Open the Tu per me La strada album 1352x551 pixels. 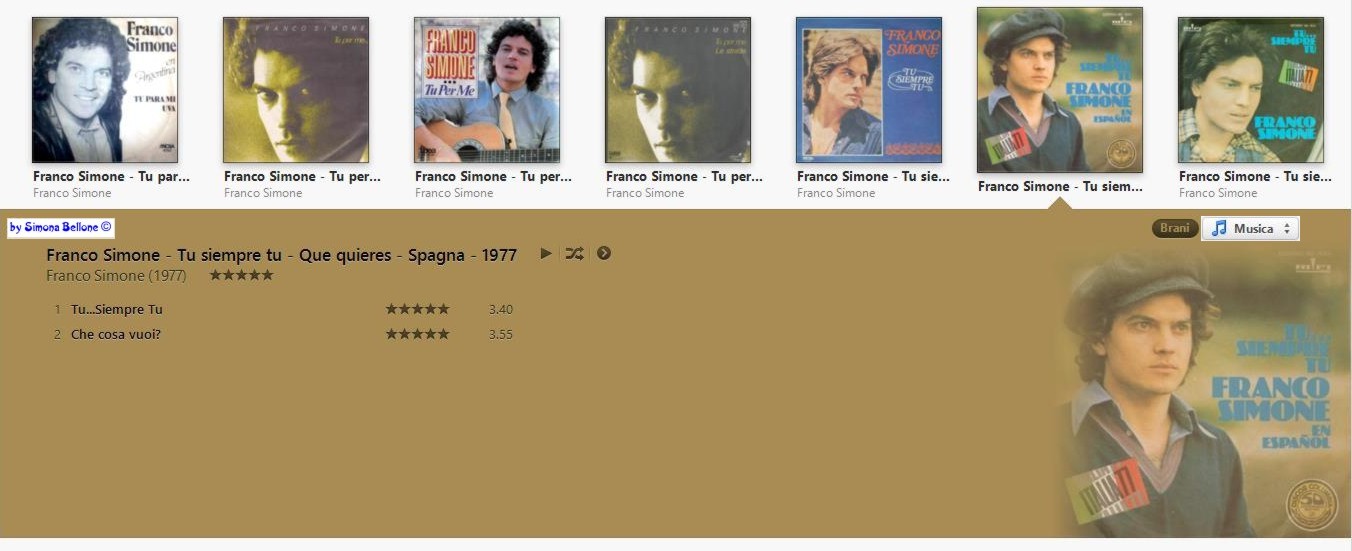[678, 90]
